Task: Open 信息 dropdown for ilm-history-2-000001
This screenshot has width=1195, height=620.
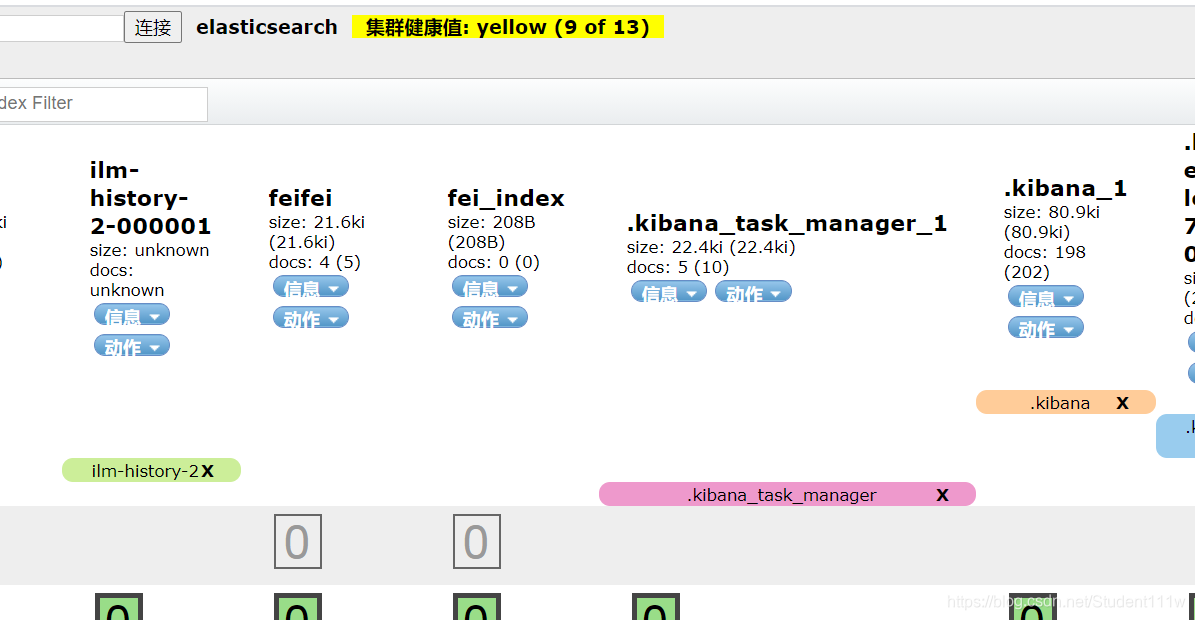Action: (x=132, y=315)
